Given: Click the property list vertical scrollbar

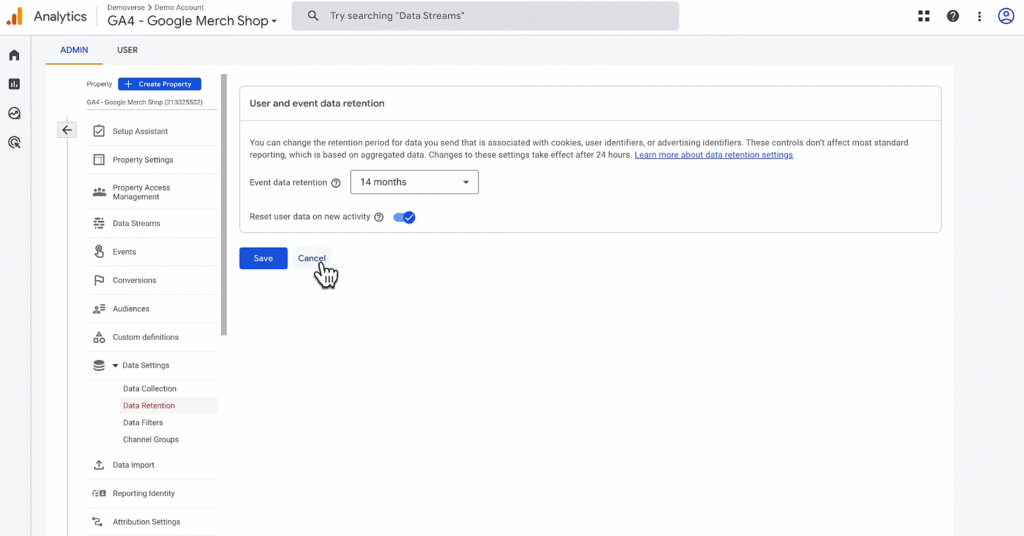Looking at the screenshot, I should point(224,204).
